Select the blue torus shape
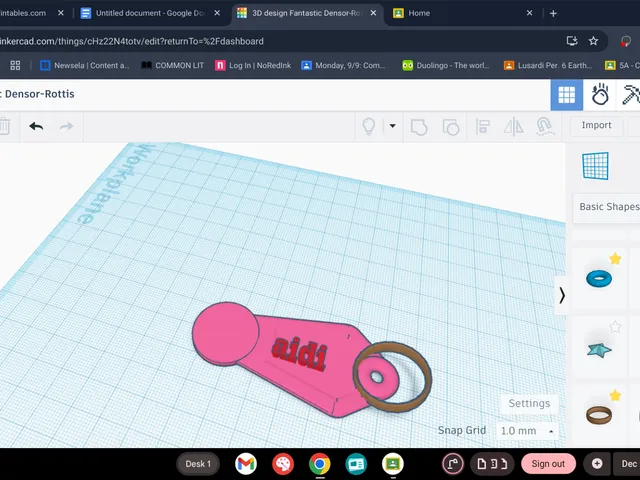The width and height of the screenshot is (640, 480). [599, 279]
